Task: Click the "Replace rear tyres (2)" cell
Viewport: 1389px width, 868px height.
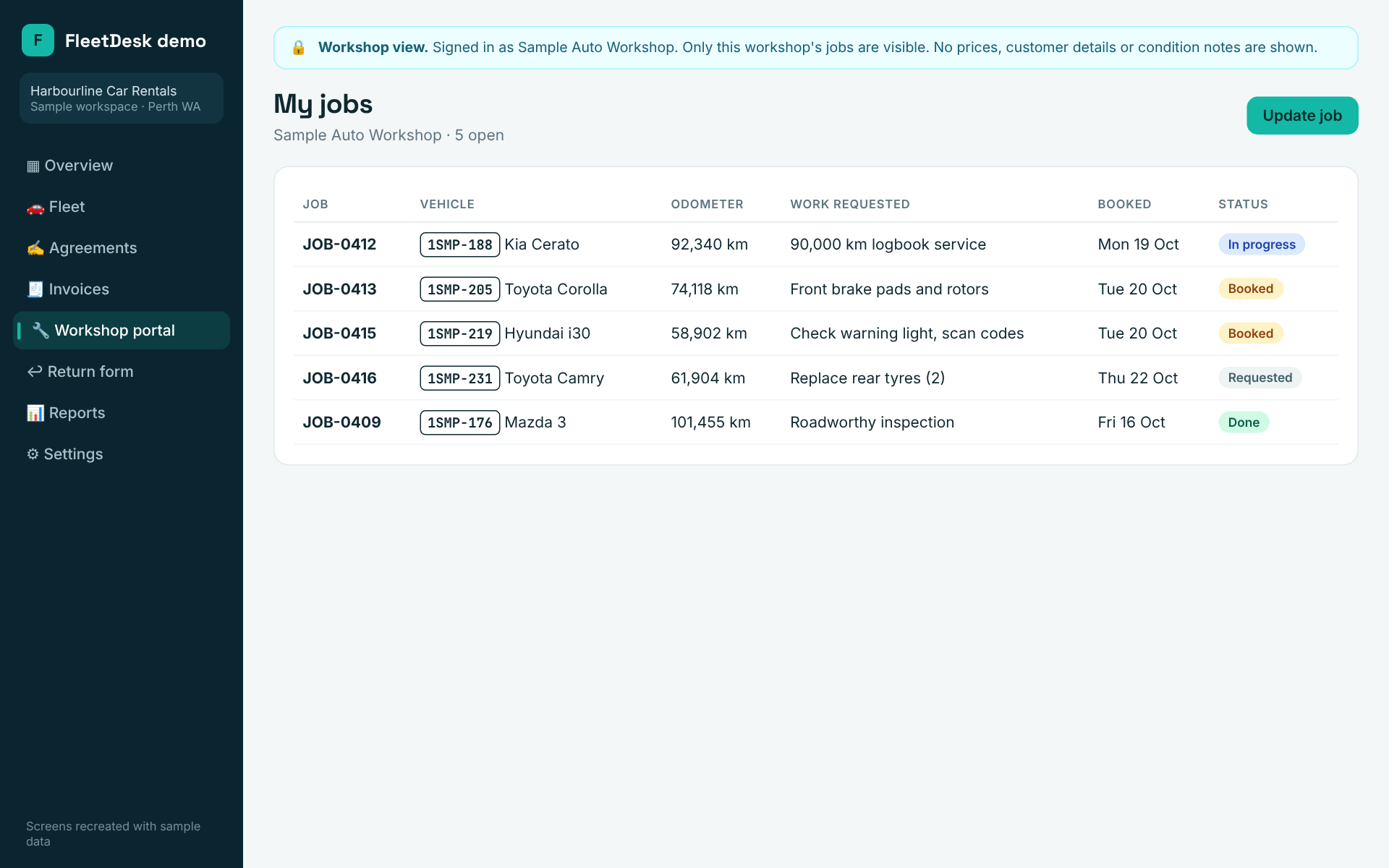Action: point(867,378)
